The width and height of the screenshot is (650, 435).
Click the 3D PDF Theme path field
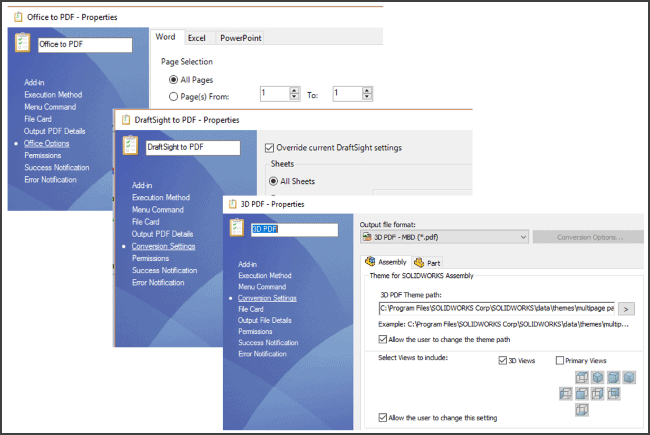pyautogui.click(x=497, y=309)
